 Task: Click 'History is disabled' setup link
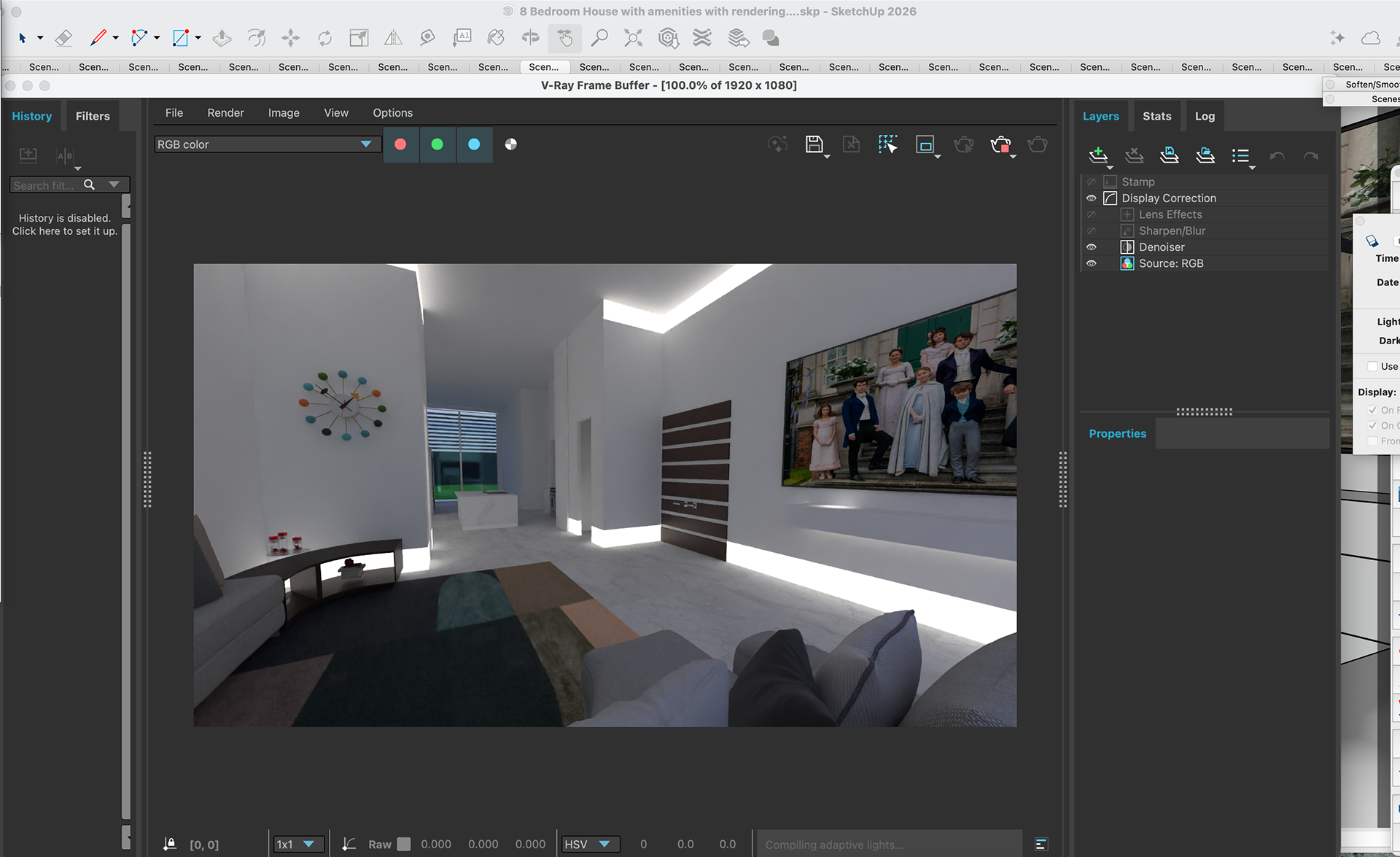[x=64, y=225]
